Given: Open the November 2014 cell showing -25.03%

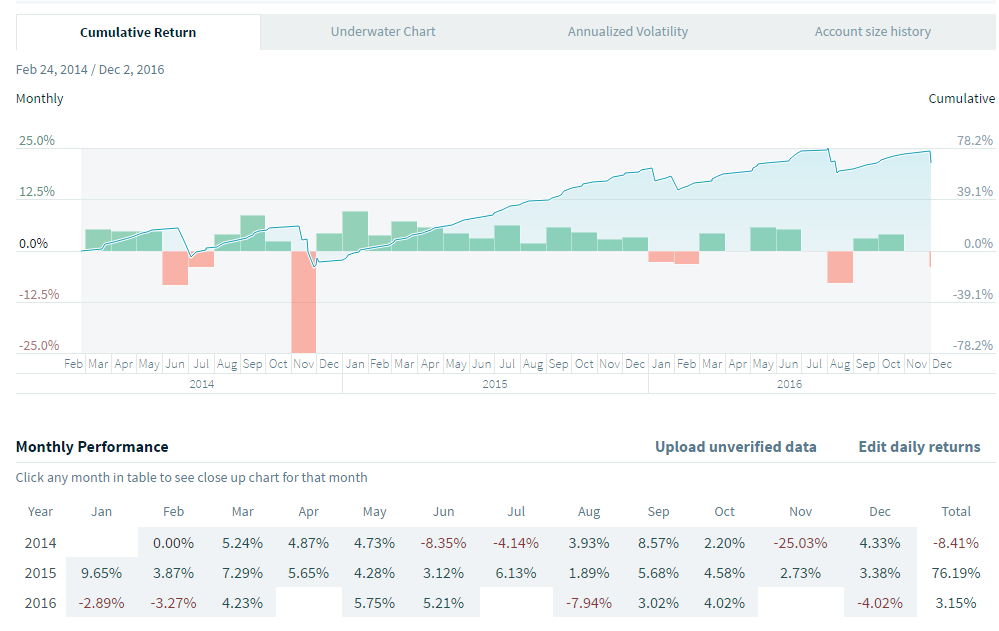Looking at the screenshot, I should point(800,543).
